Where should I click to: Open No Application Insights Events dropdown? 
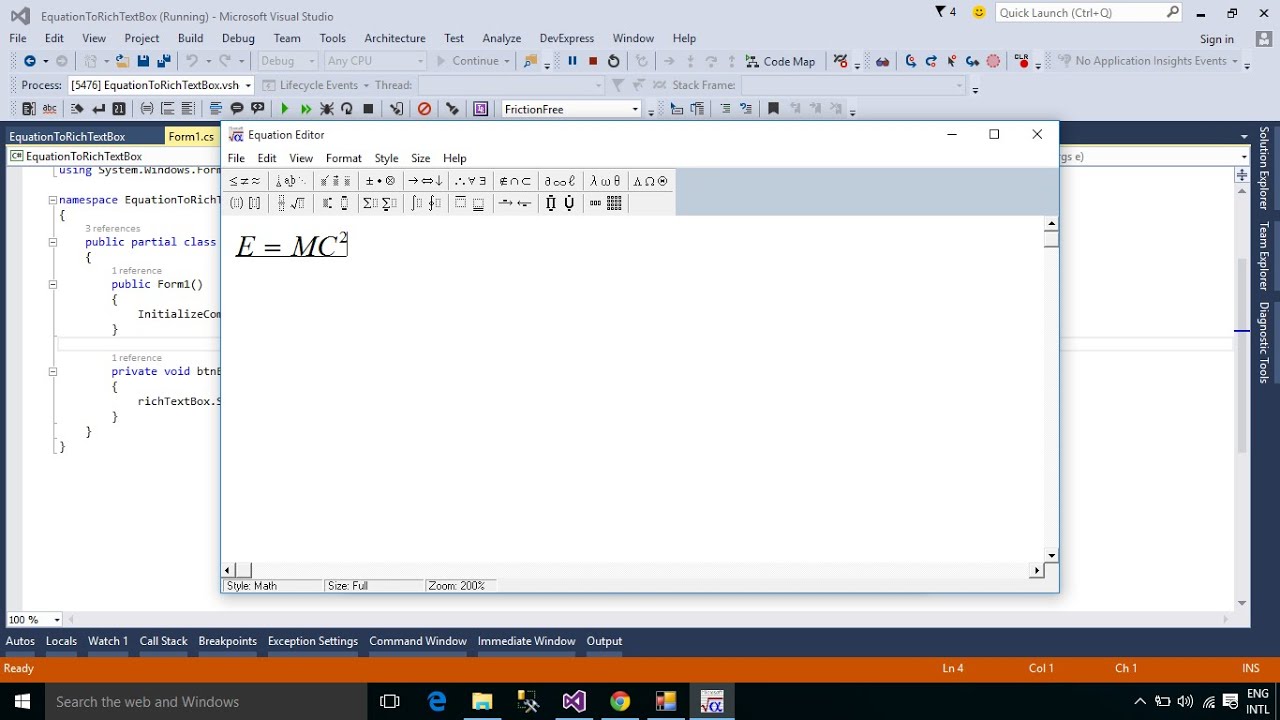[1148, 61]
